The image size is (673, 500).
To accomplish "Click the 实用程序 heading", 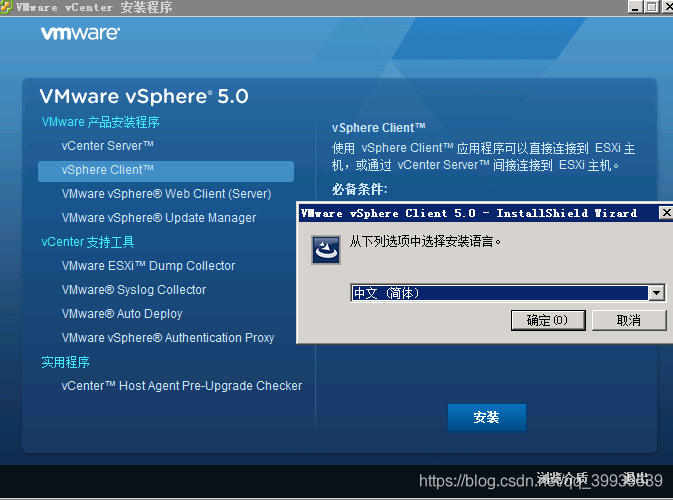I will coord(65,362).
